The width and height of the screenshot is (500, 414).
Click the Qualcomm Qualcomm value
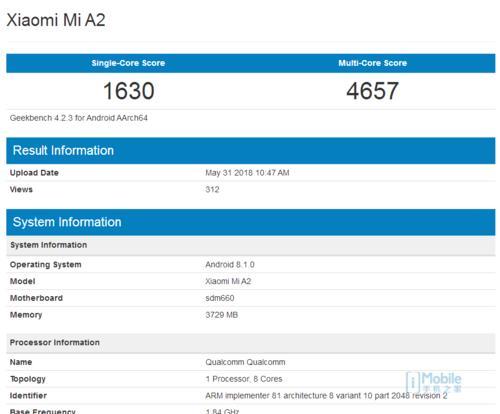[245, 362]
